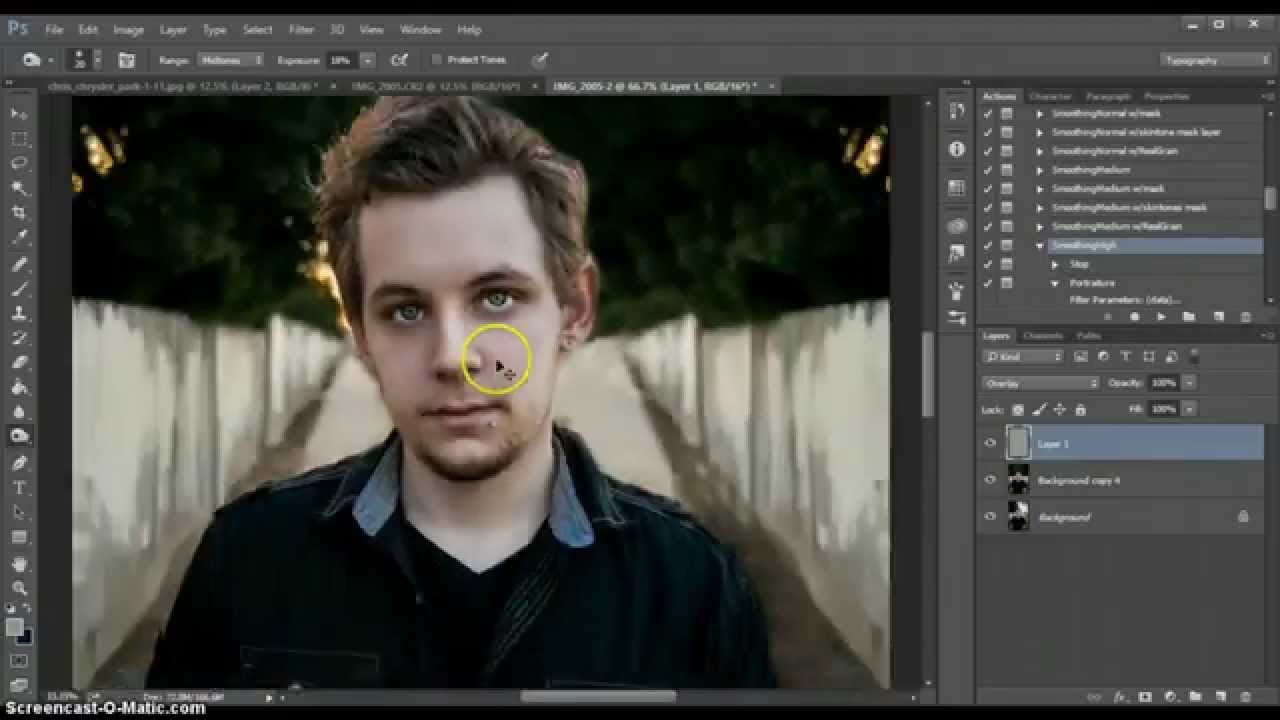1280x720 pixels.
Task: Hide Layer 1 visibility eye
Action: pos(990,443)
